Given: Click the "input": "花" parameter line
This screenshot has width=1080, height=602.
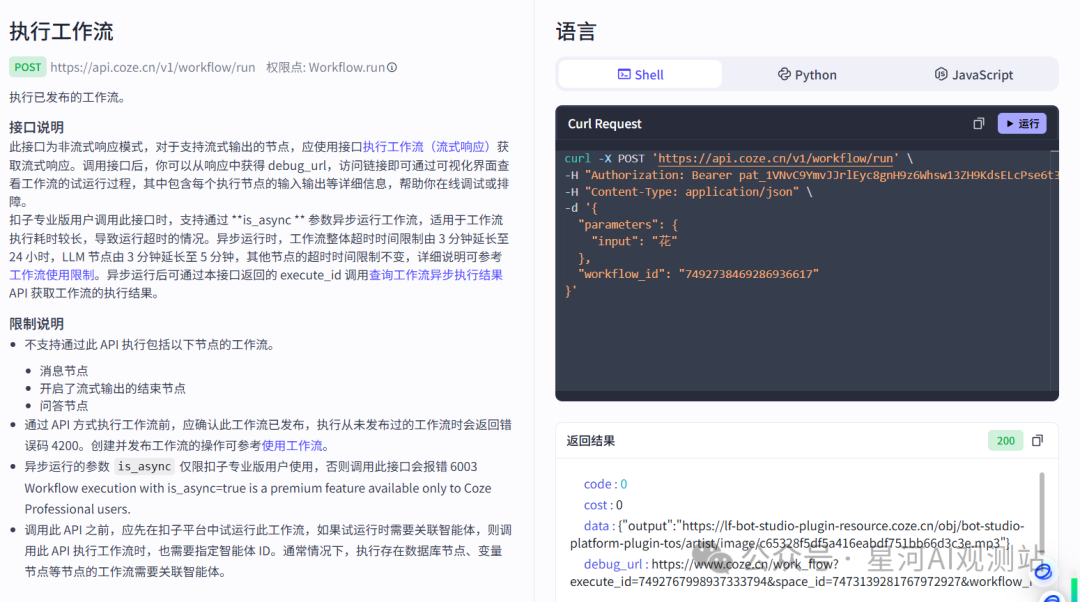Looking at the screenshot, I should coord(634,241).
